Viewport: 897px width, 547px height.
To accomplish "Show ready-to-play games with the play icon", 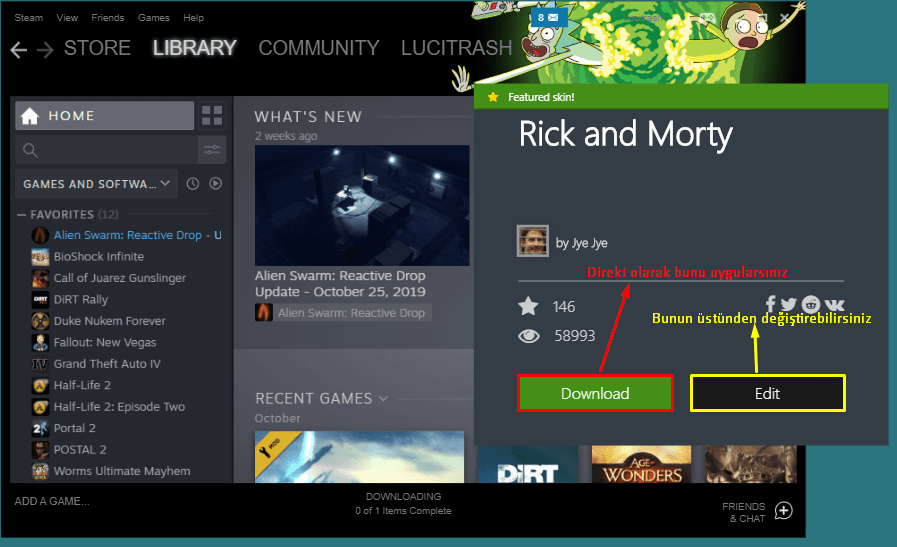I will click(x=216, y=184).
